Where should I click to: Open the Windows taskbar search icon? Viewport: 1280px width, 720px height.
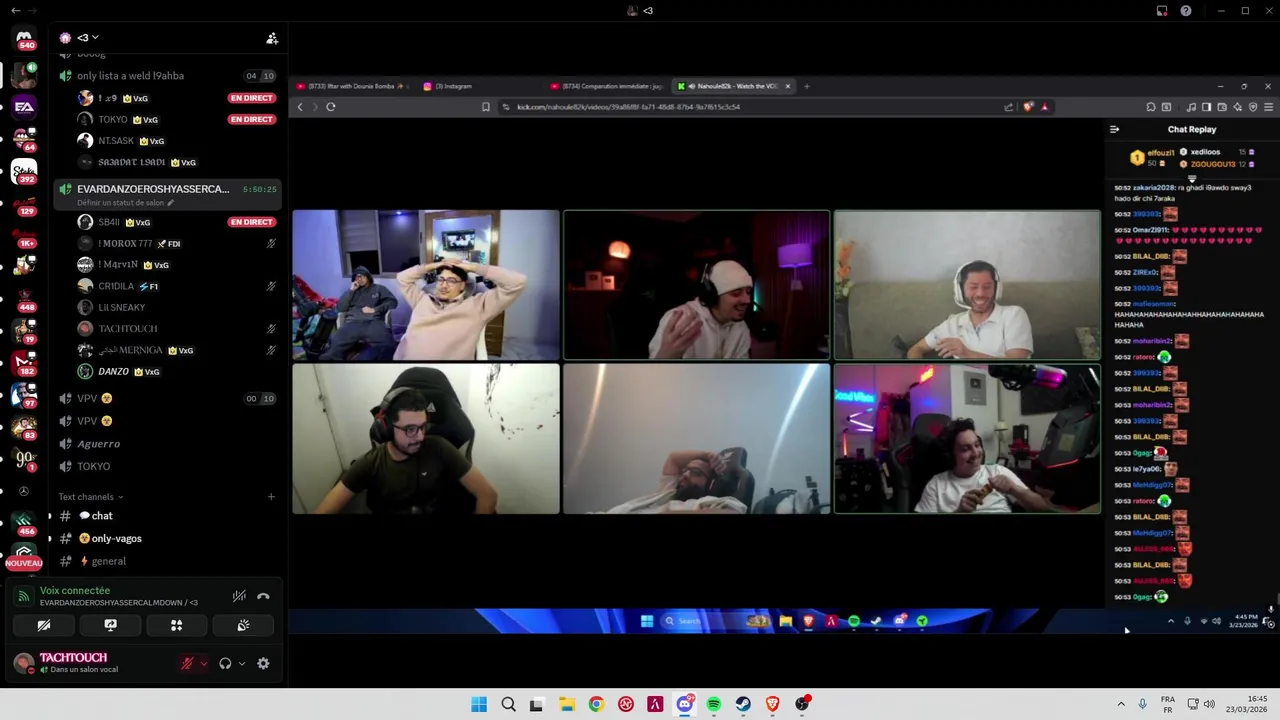pos(508,704)
